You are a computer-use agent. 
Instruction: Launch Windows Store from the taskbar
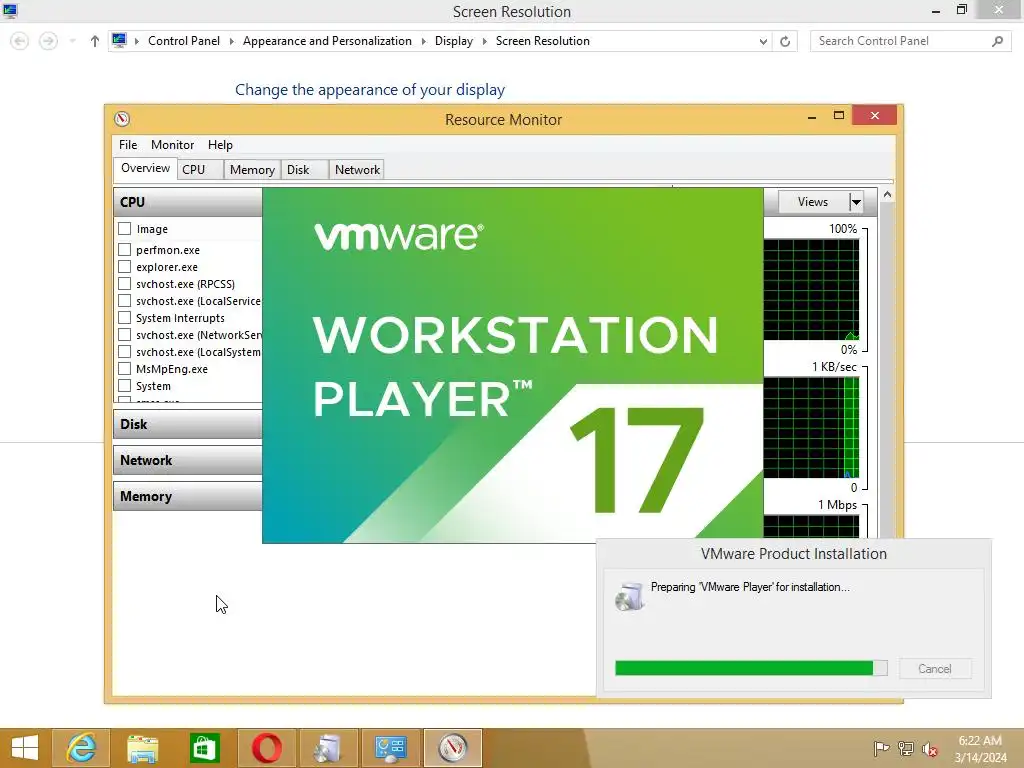(x=204, y=748)
